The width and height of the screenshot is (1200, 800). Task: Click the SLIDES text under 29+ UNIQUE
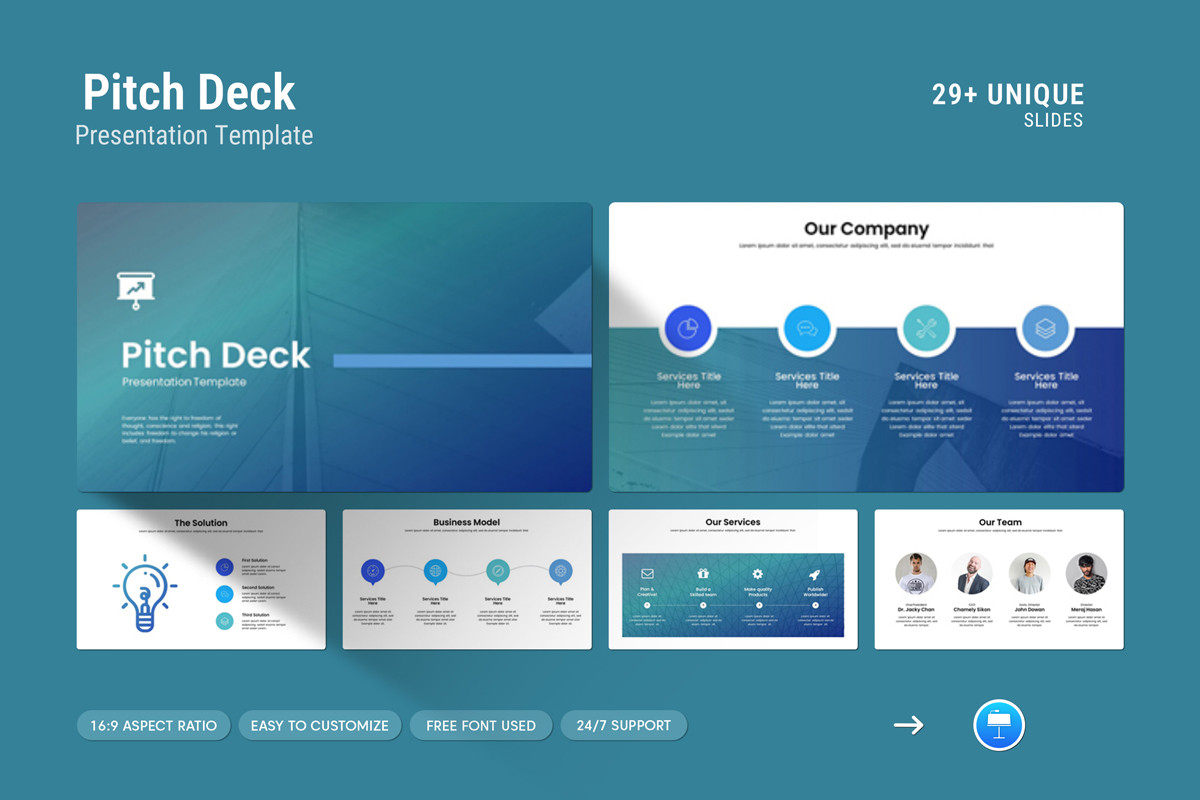tap(1053, 120)
